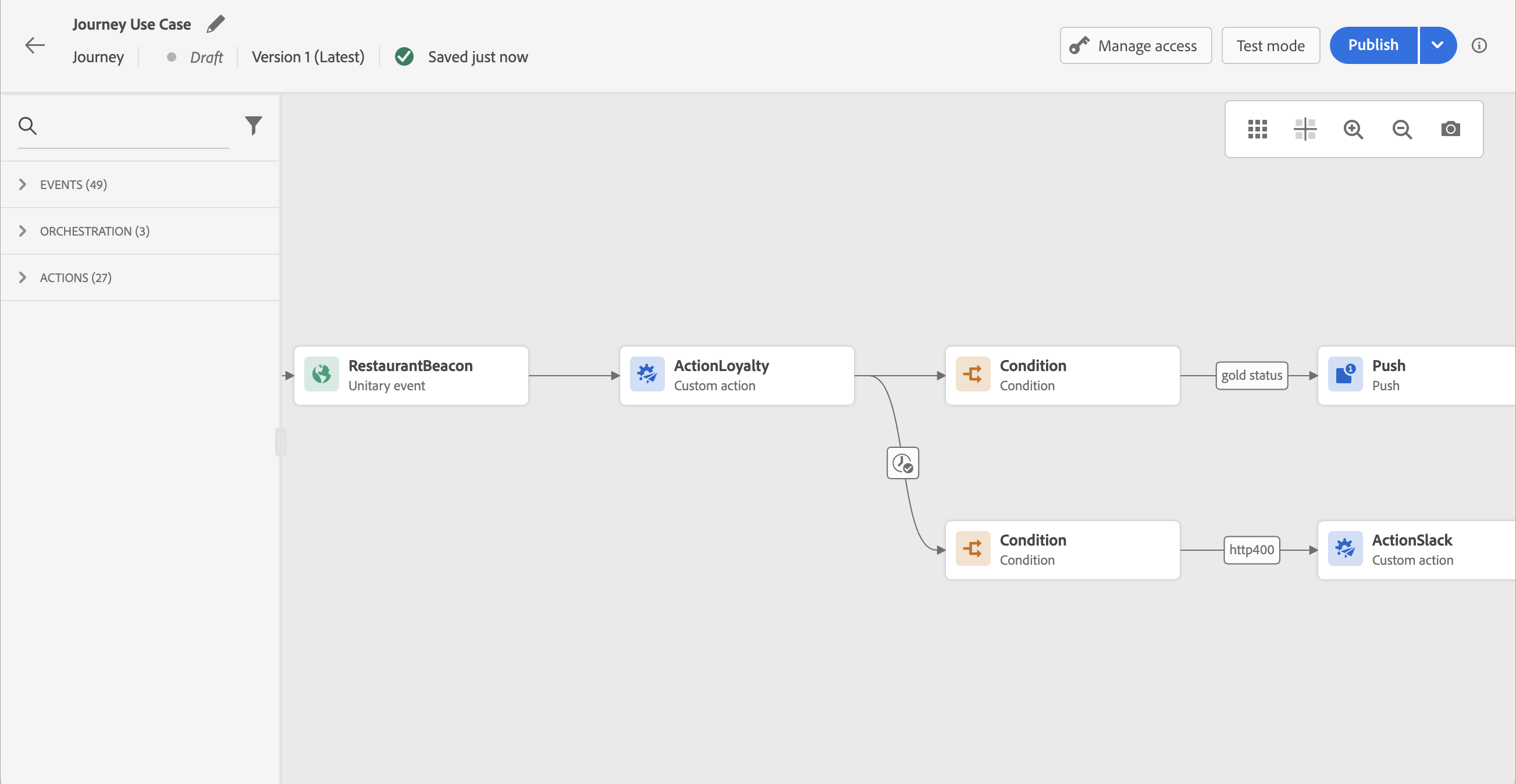Click the zoom in magnifier icon
The width and height of the screenshot is (1516, 784).
tap(1353, 130)
